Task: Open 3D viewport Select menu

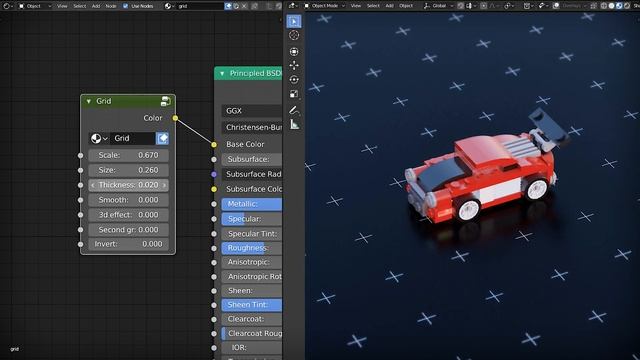Action: (x=373, y=6)
